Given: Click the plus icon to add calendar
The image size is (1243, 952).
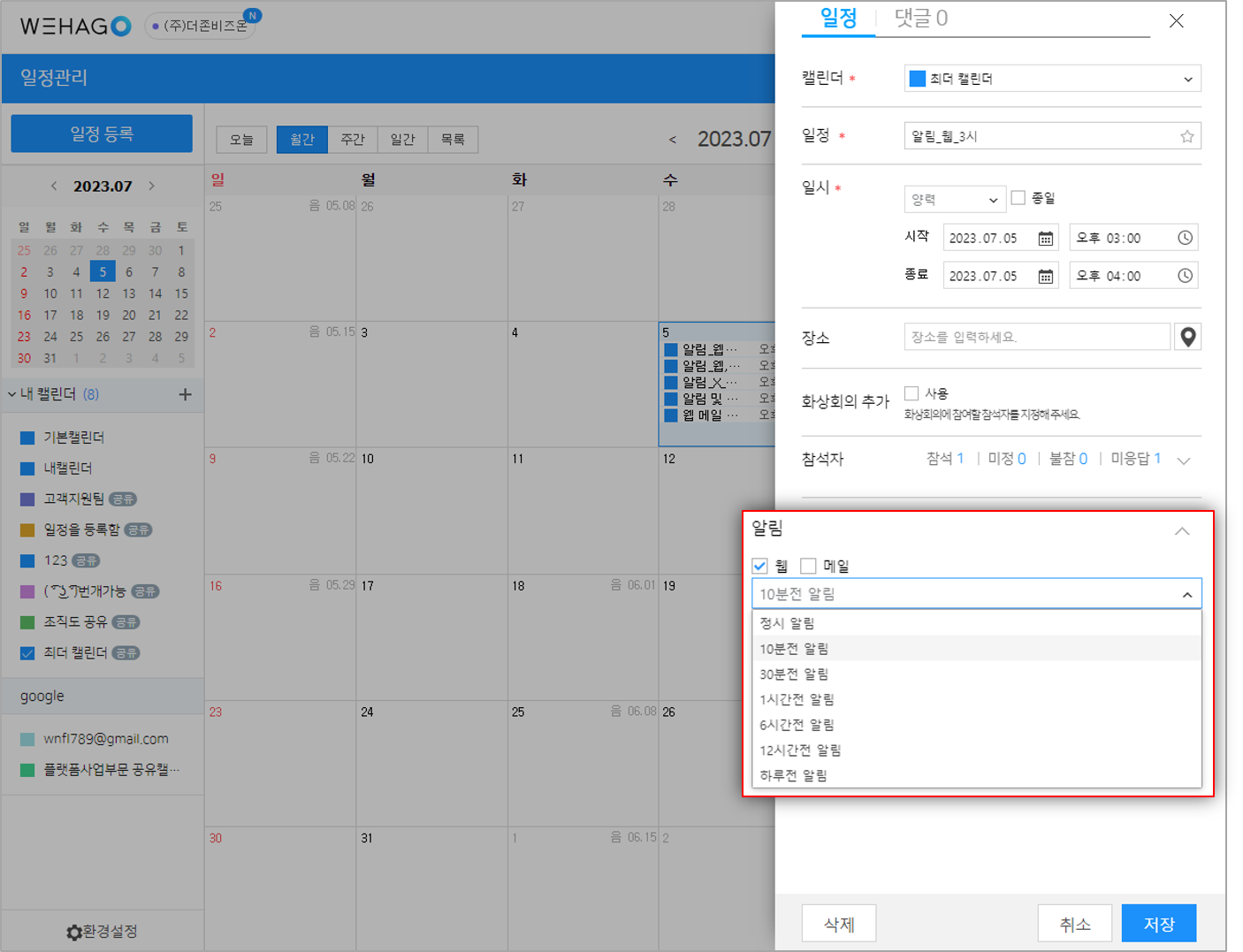Looking at the screenshot, I should tap(185, 394).
